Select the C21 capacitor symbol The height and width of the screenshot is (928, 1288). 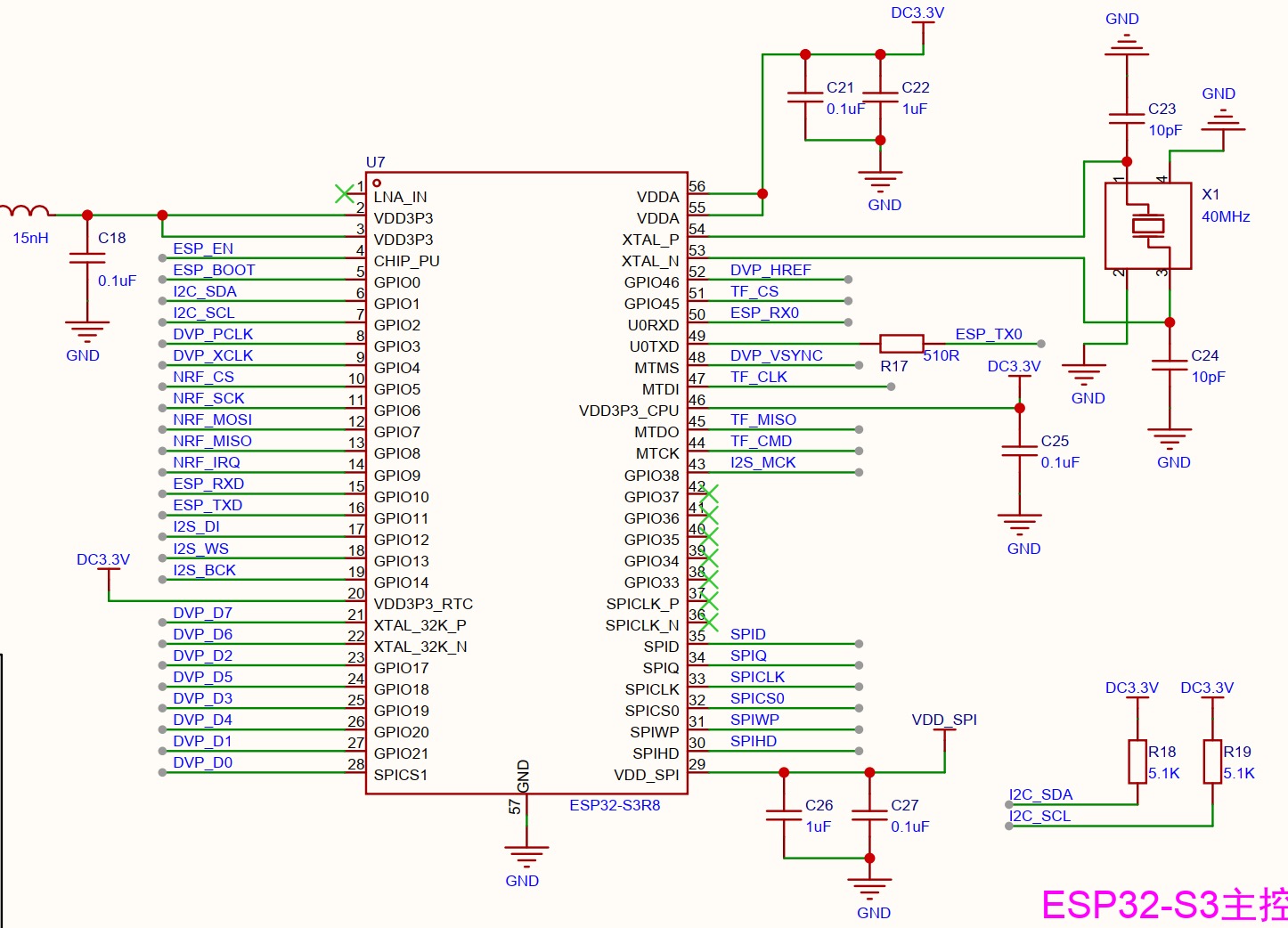(x=805, y=97)
